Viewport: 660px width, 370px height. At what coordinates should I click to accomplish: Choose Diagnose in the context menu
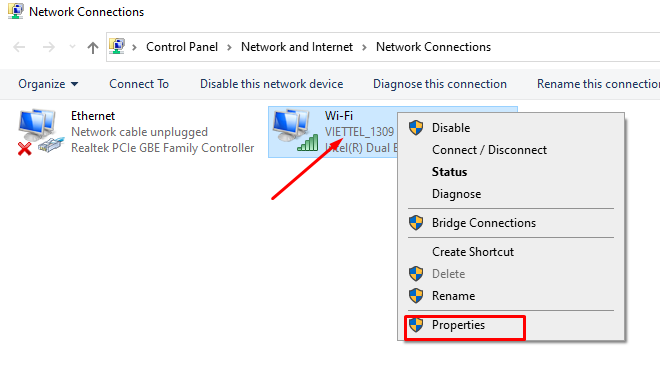pos(456,194)
